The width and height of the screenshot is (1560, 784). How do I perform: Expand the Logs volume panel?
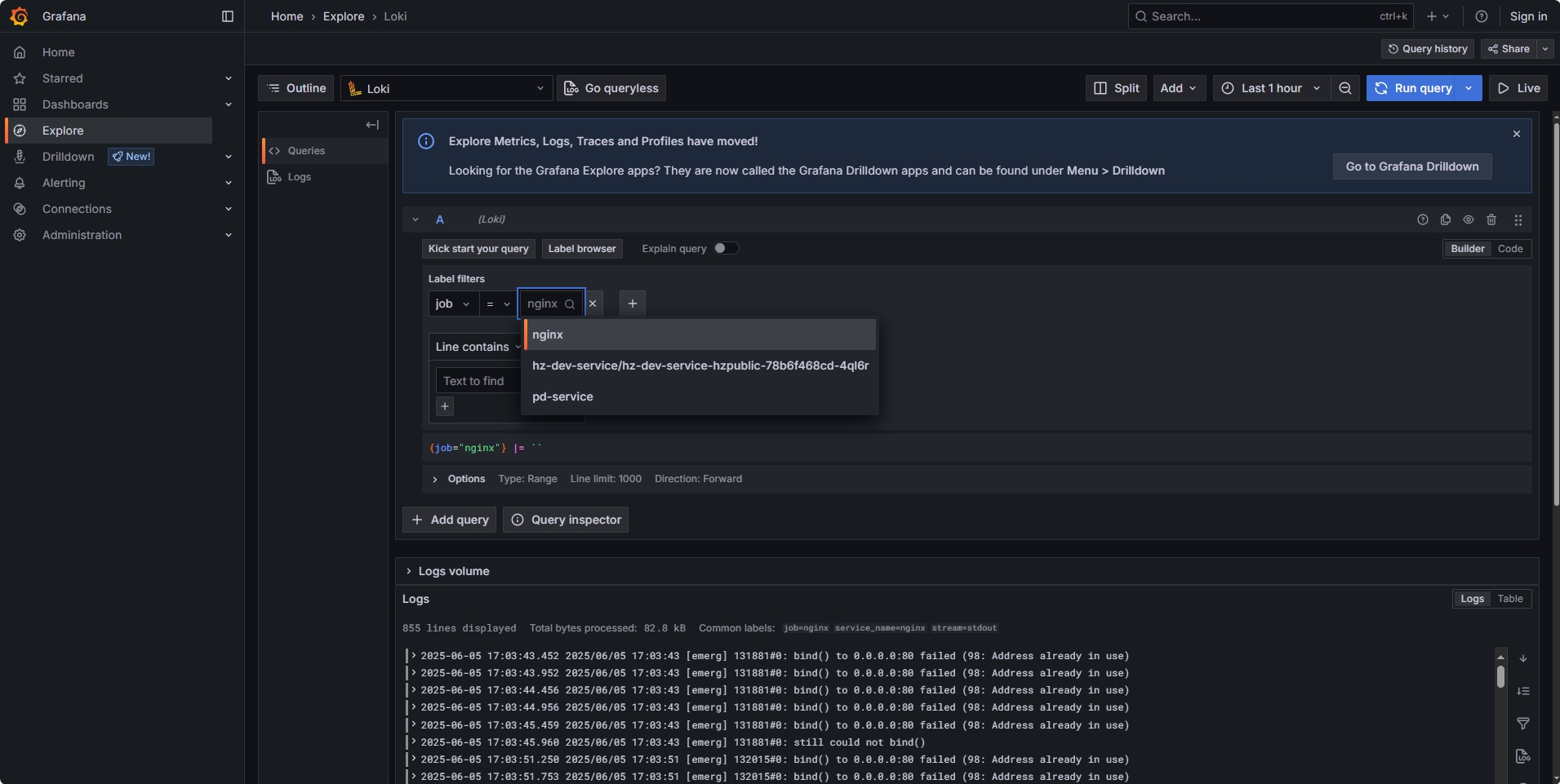pyautogui.click(x=409, y=571)
